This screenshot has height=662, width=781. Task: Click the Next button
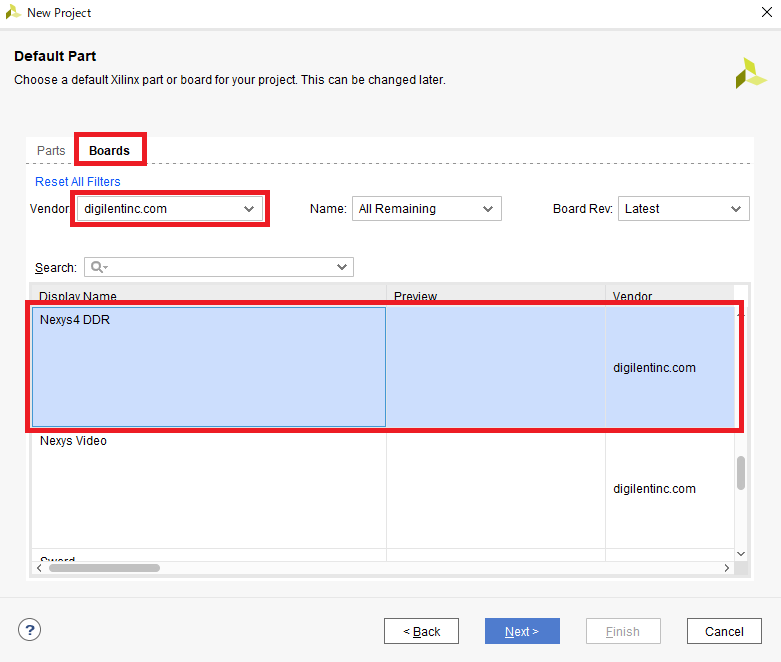coord(522,631)
